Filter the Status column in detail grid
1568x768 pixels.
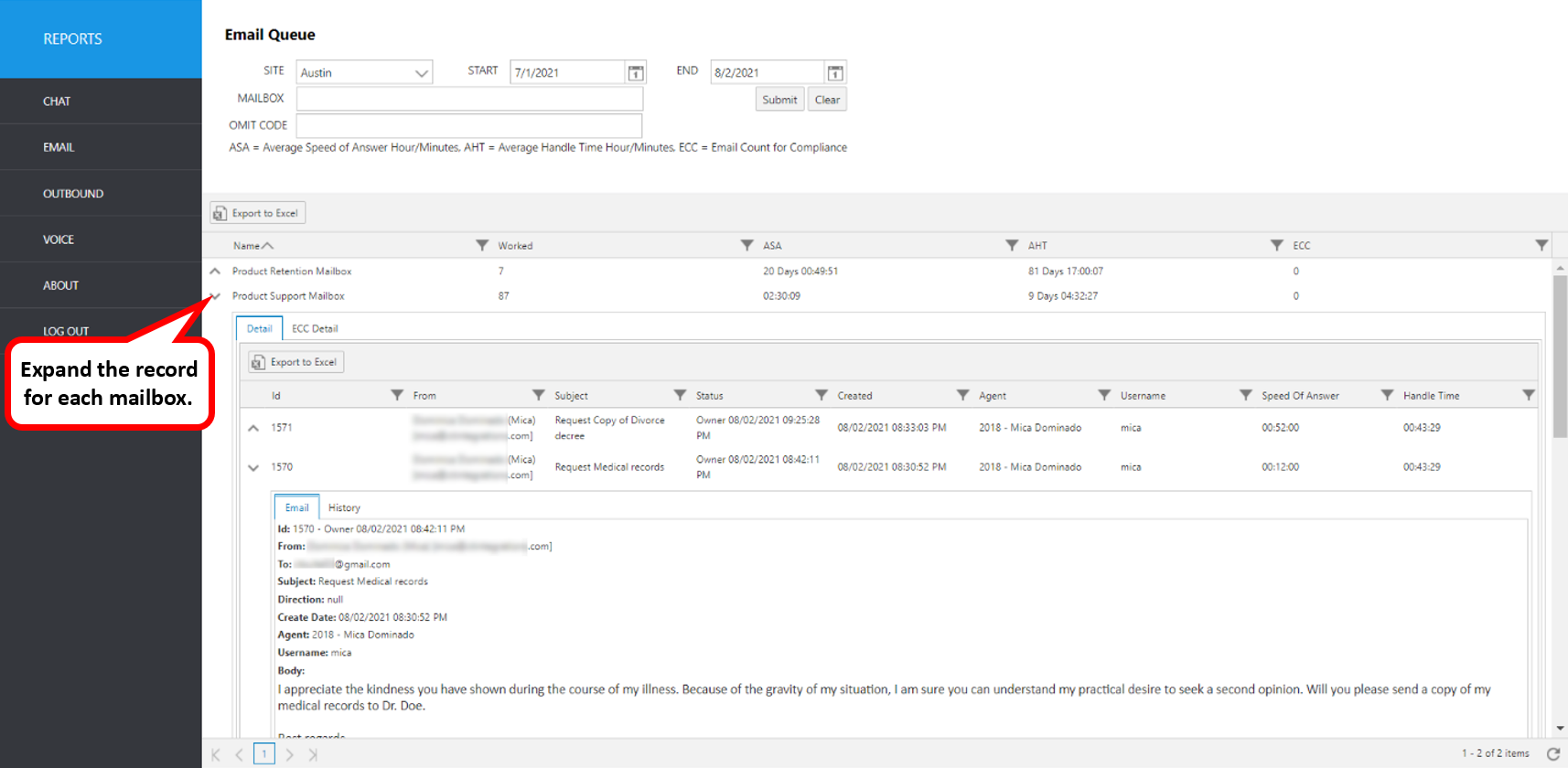click(x=822, y=395)
